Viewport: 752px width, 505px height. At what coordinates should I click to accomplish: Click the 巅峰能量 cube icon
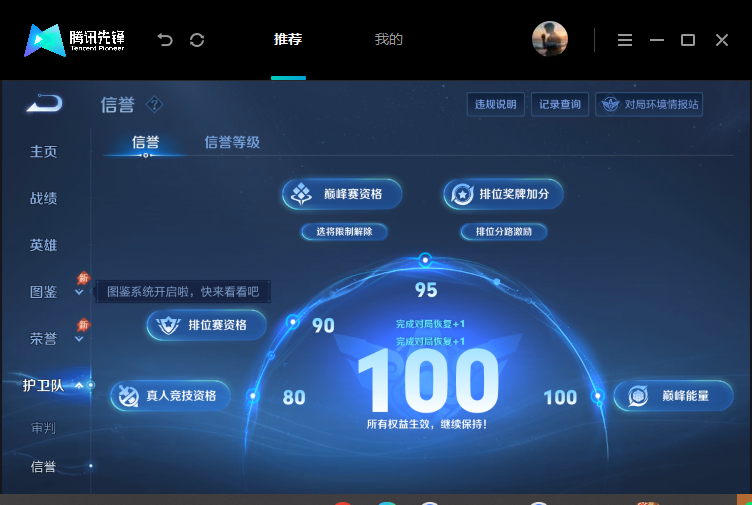(x=638, y=396)
